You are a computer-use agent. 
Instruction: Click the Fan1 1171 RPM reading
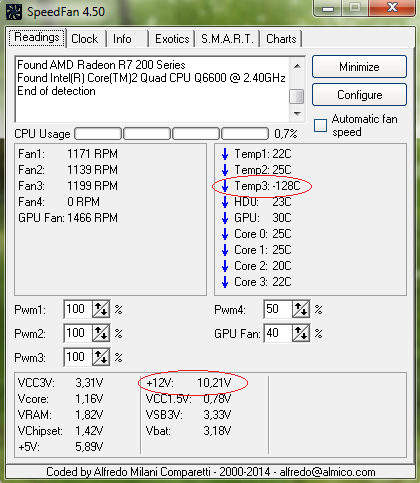(x=68, y=154)
